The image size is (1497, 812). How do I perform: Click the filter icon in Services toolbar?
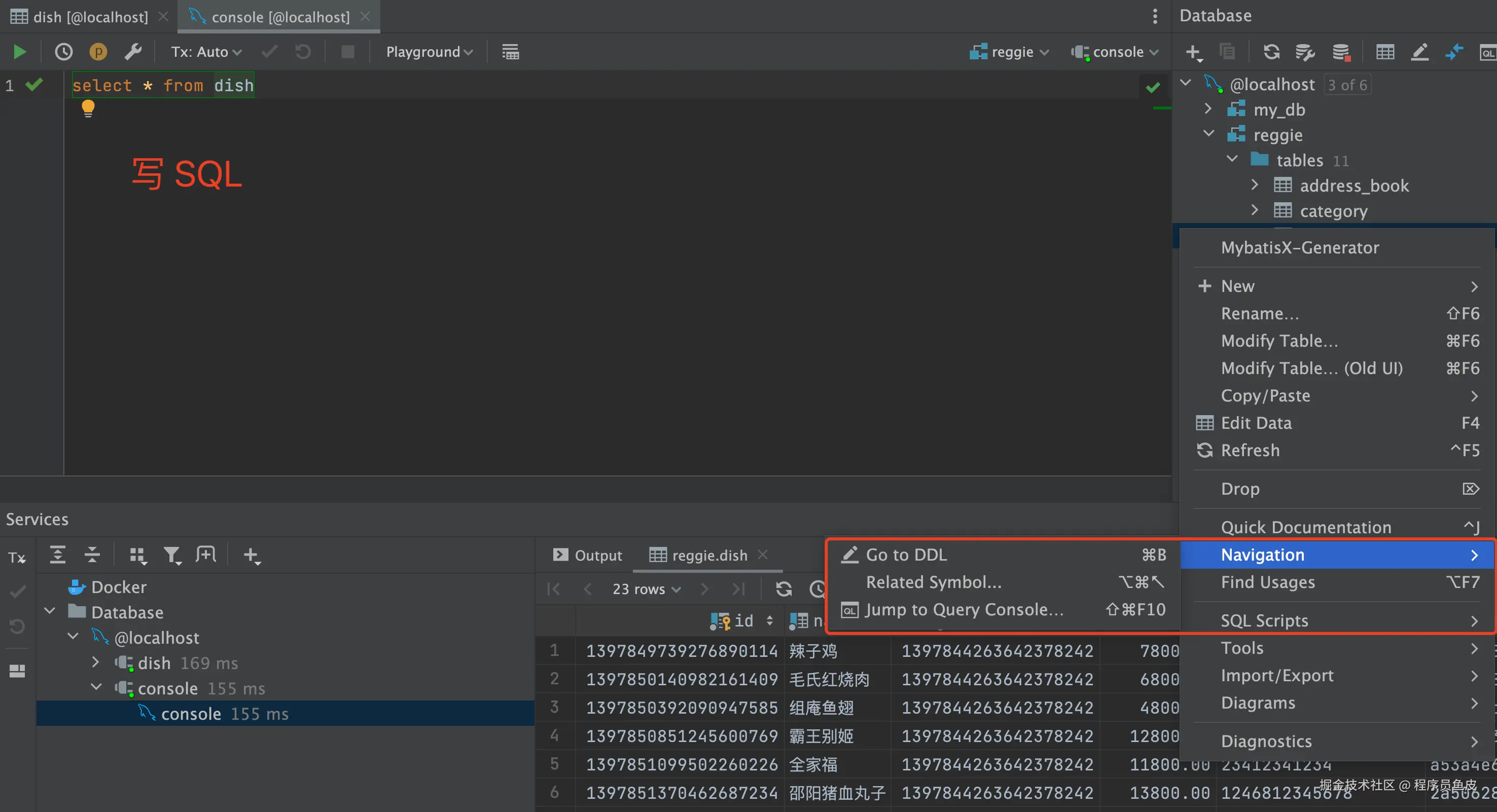click(x=171, y=556)
